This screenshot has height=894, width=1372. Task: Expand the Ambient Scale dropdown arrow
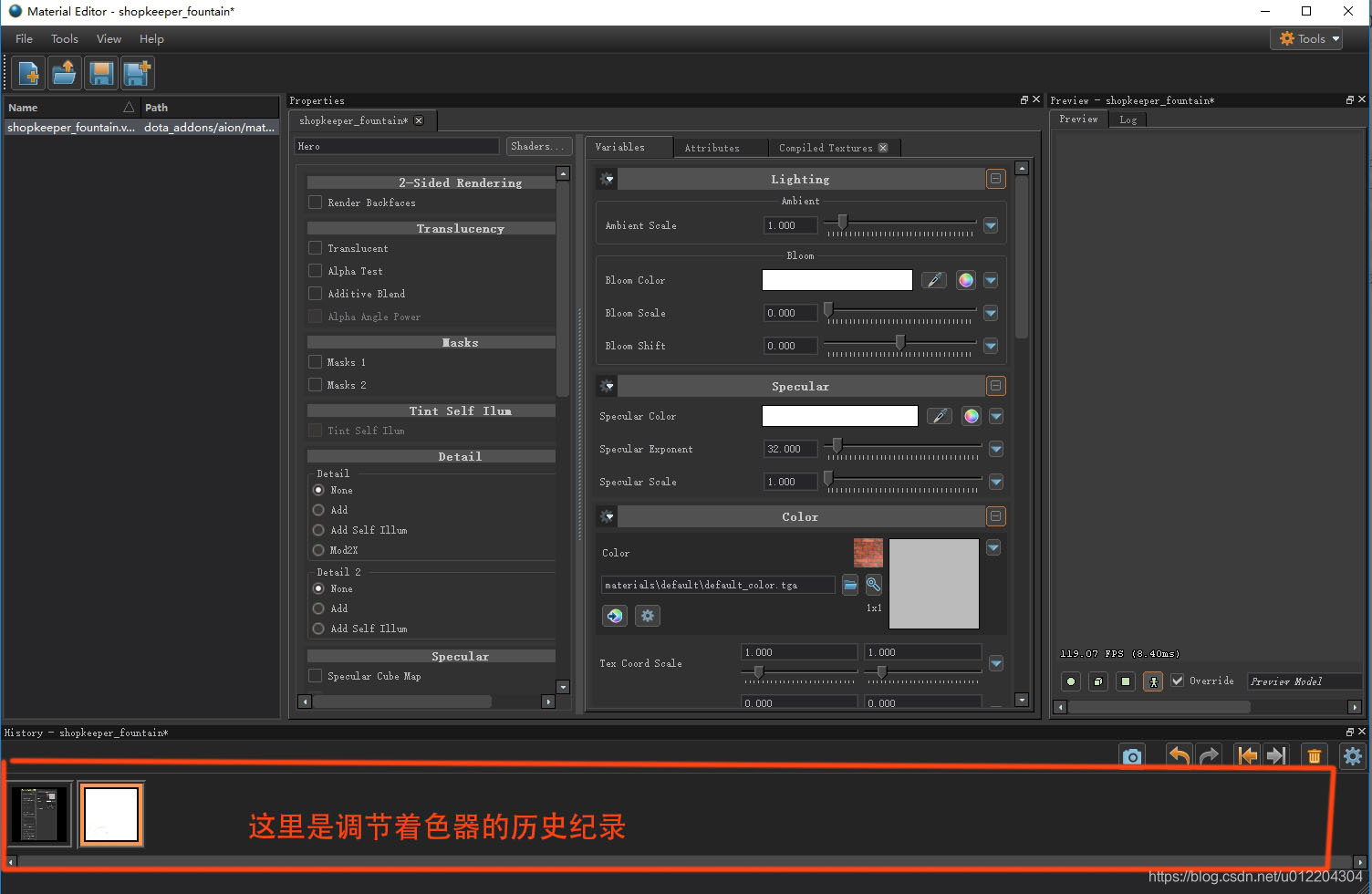point(990,224)
